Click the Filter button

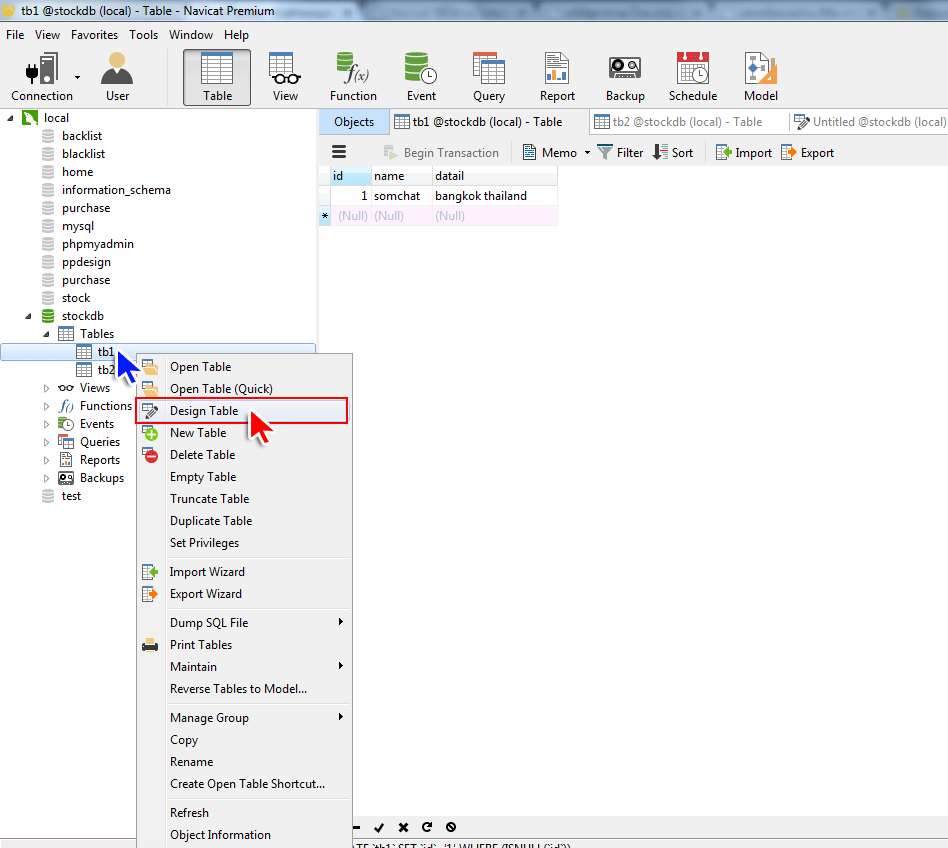pyautogui.click(x=620, y=153)
